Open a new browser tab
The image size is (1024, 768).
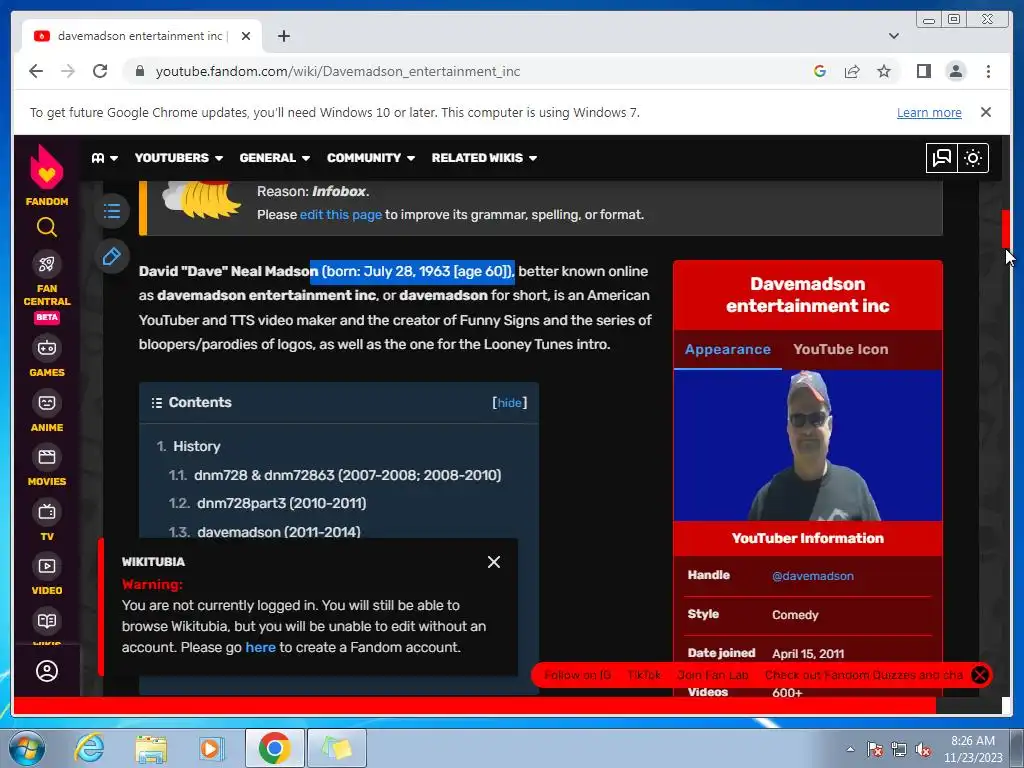click(x=283, y=36)
